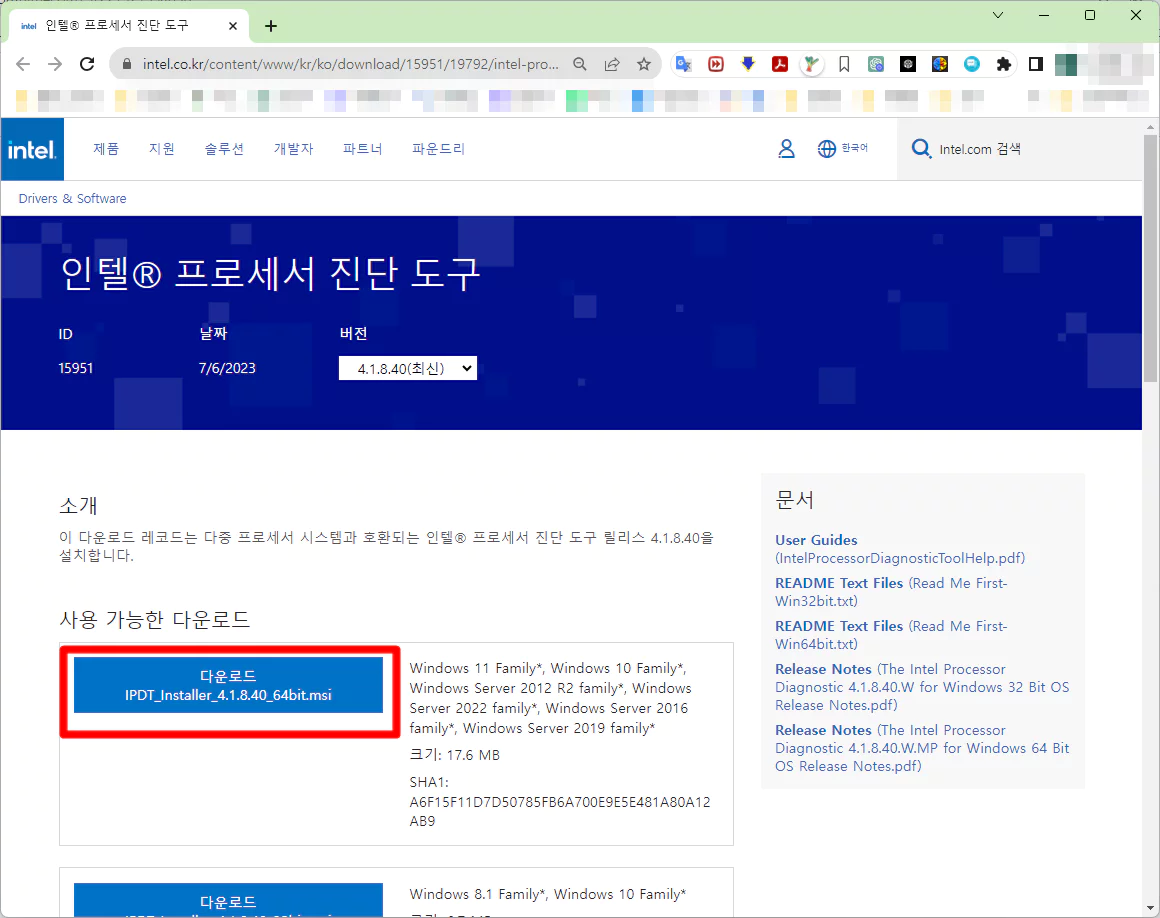Expand the 버전 4.1.8.40(최신) dropdown
The image size is (1160, 918).
408,368
